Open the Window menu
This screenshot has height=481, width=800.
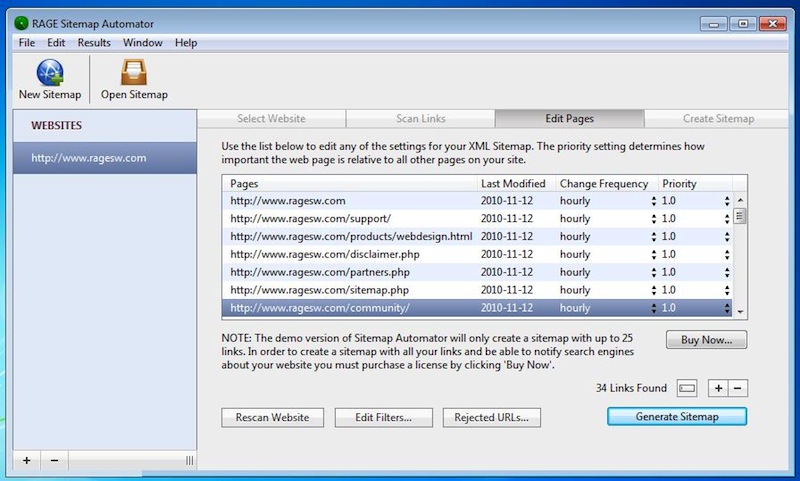pyautogui.click(x=142, y=43)
